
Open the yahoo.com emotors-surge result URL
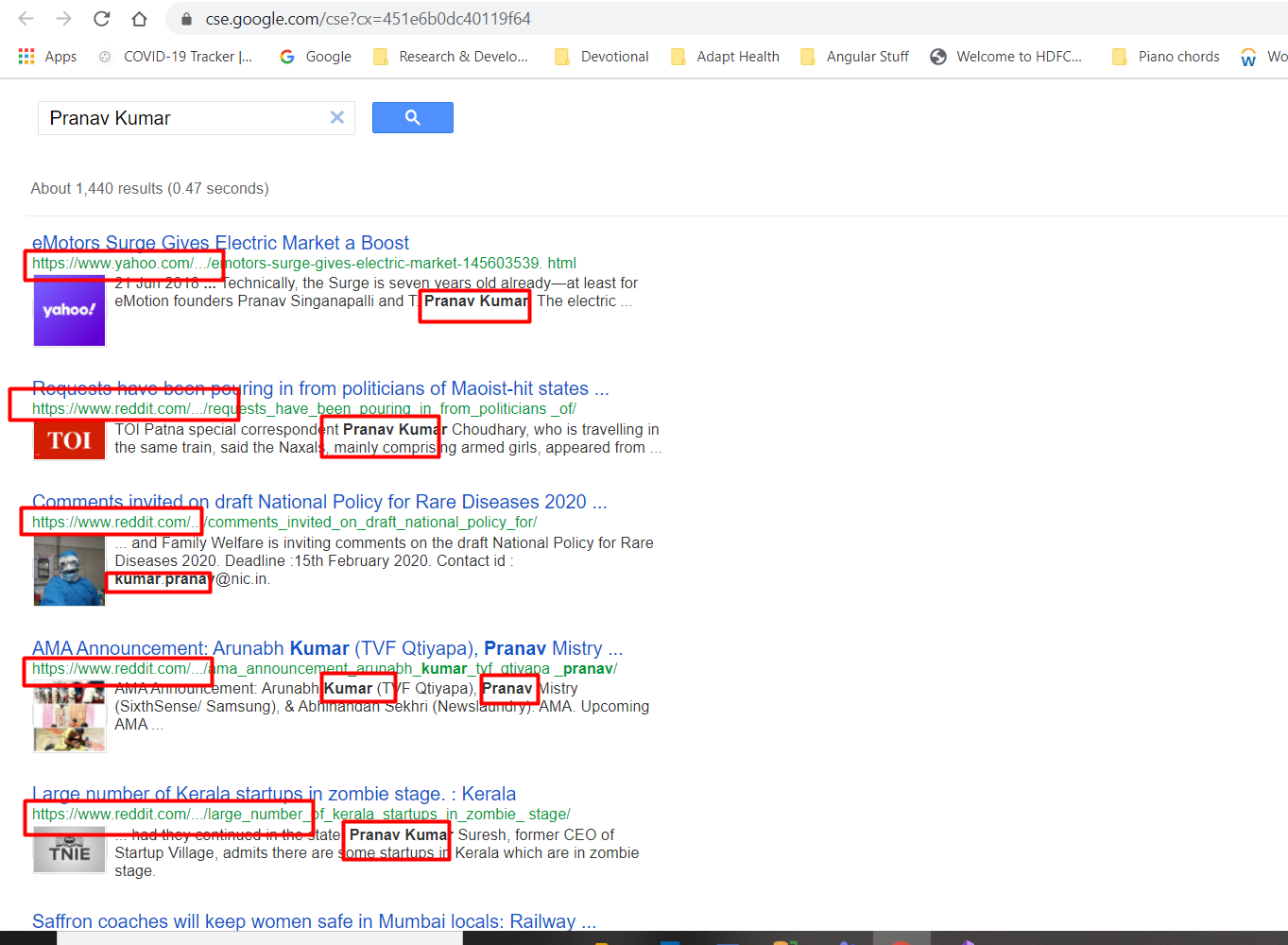304,263
